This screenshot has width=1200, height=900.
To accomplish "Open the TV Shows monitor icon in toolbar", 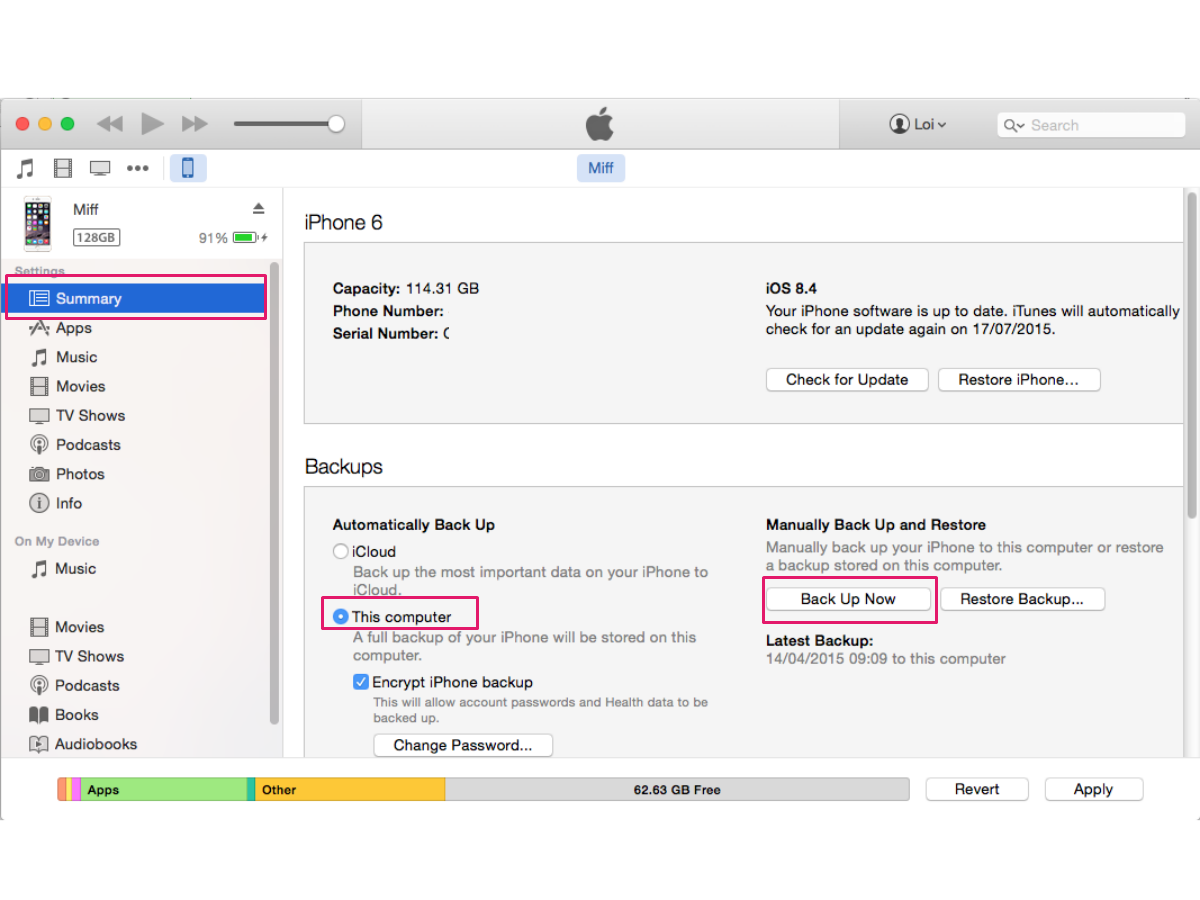I will click(x=100, y=168).
